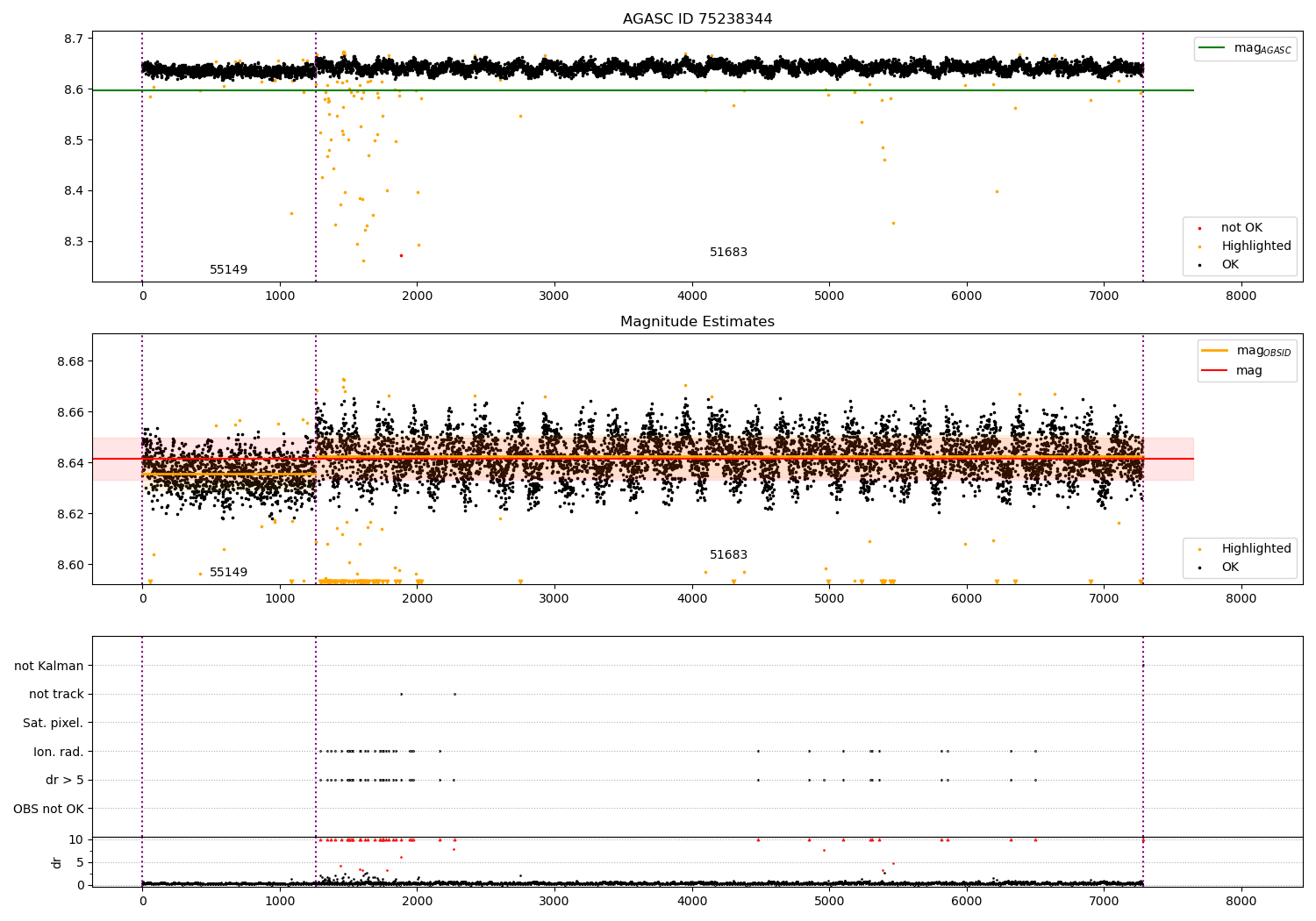Click the 8.68 y-axis tick label
1316x921 pixels.
[70, 361]
